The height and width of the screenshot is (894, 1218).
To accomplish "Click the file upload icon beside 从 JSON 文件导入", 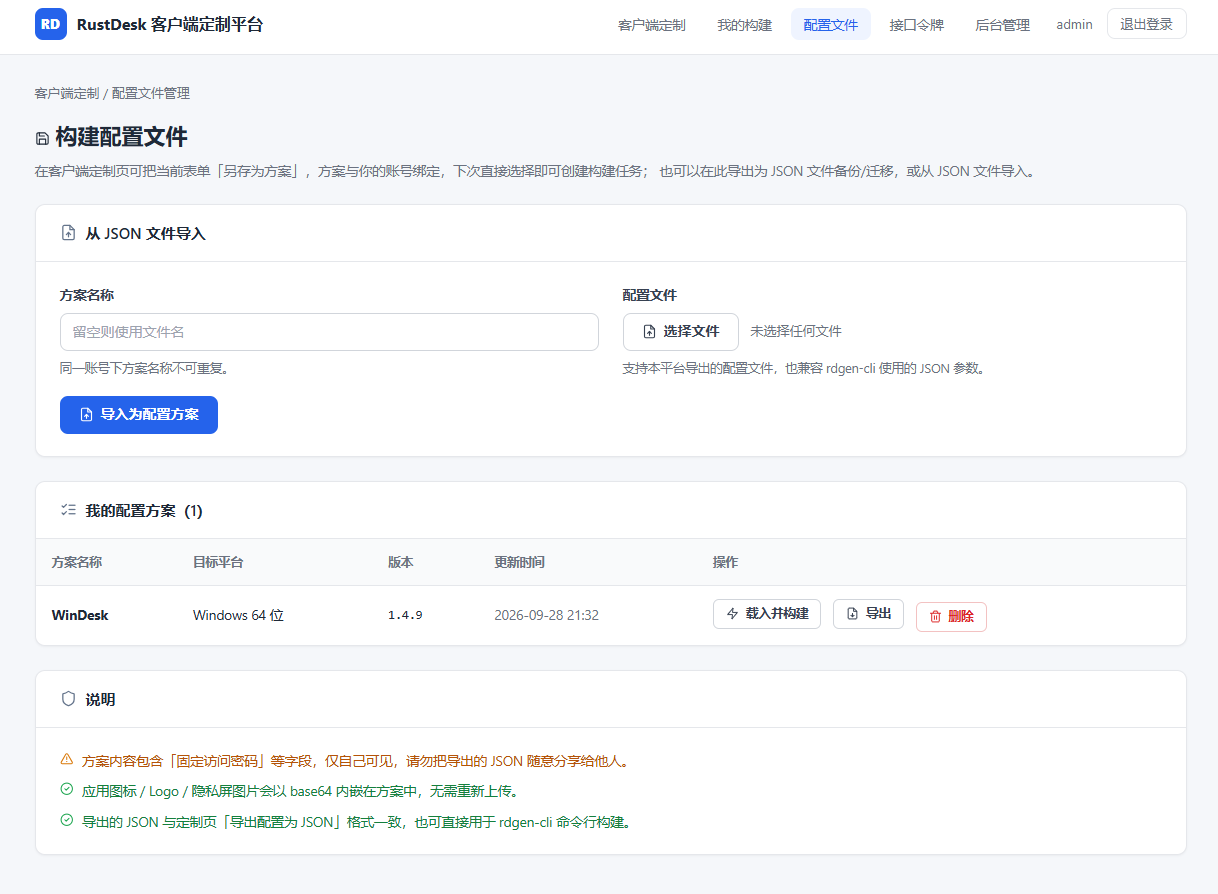I will pos(68,233).
